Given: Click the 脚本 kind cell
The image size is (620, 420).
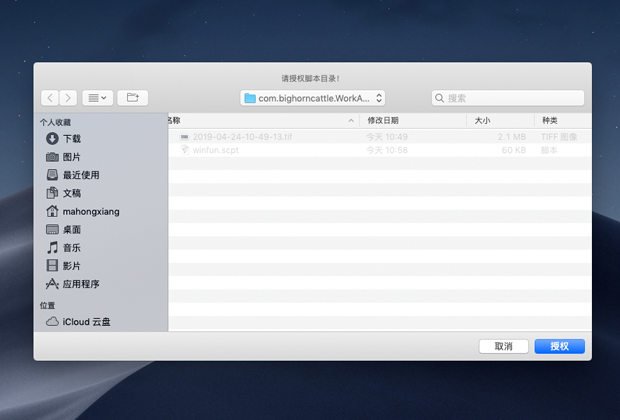Looking at the screenshot, I should click(x=549, y=150).
